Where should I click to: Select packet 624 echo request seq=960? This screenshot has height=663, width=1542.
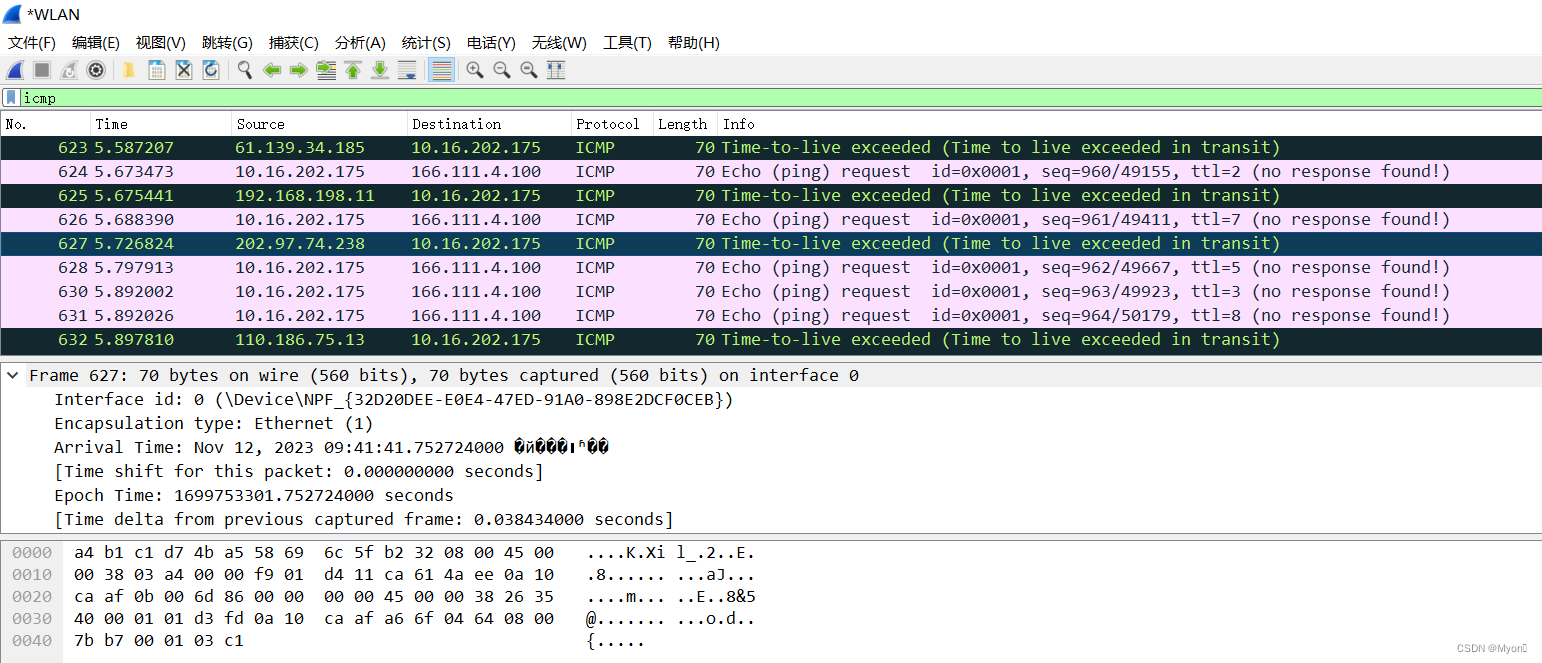(x=771, y=172)
